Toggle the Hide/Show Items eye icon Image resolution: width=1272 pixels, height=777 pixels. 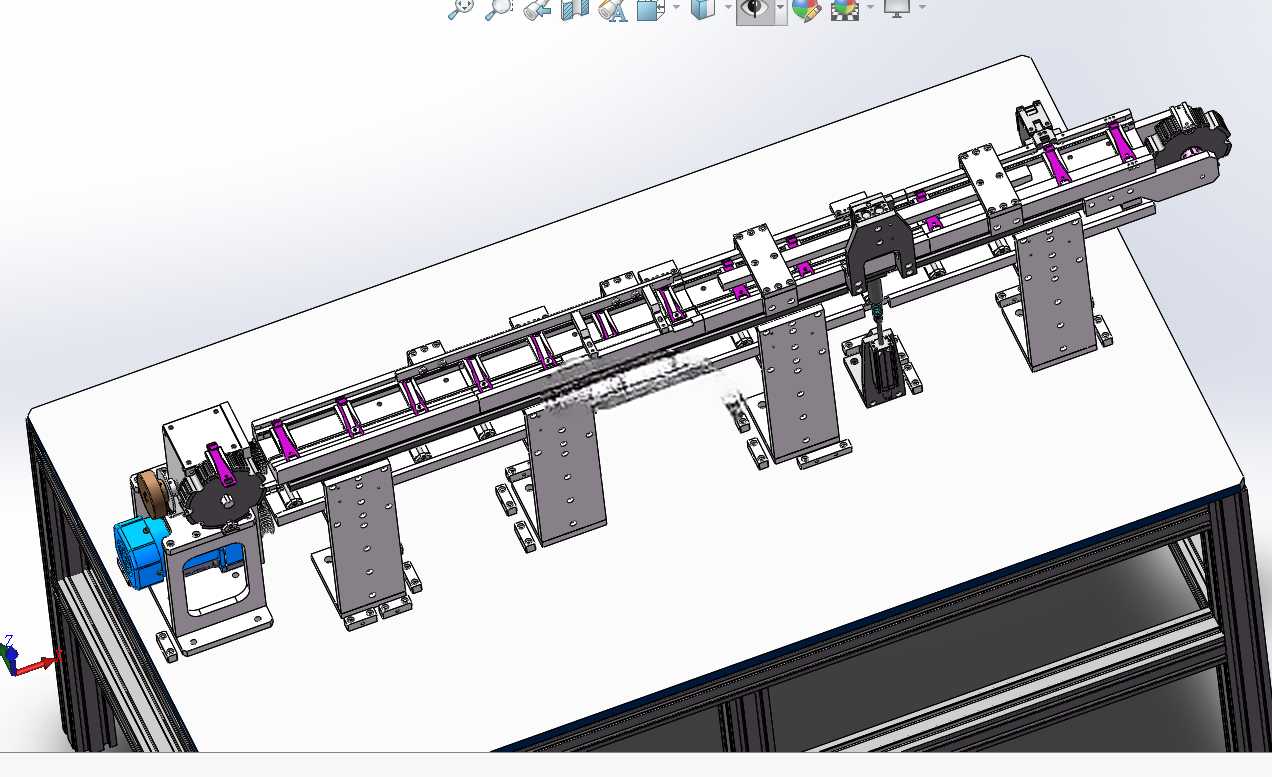click(x=754, y=9)
